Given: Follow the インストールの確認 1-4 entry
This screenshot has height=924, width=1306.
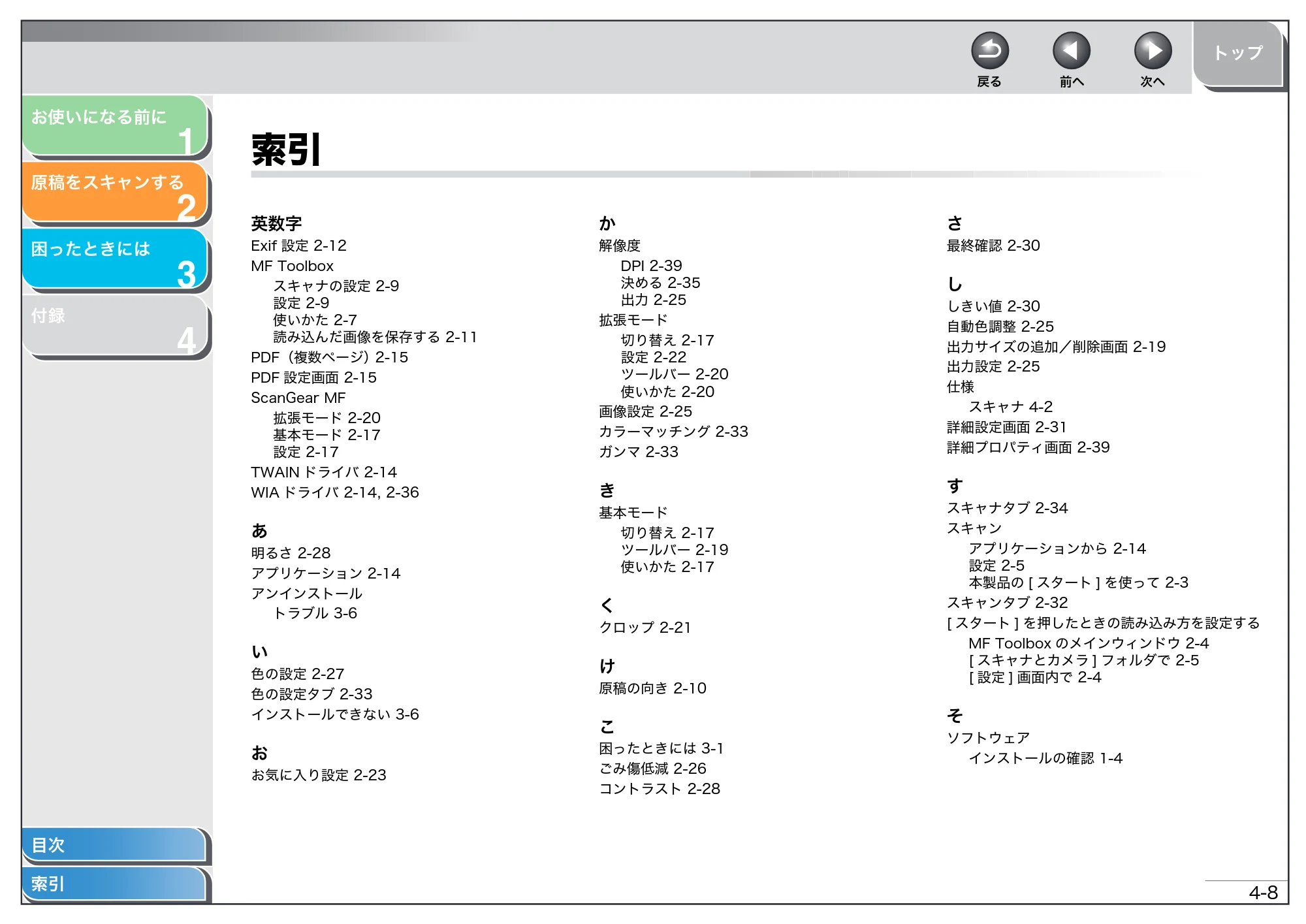Looking at the screenshot, I should pos(1045,758).
